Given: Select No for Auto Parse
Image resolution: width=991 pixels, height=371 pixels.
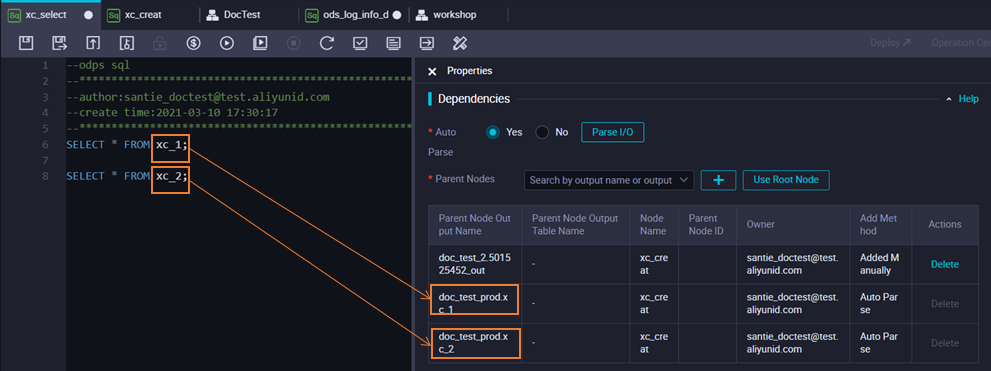Looking at the screenshot, I should pos(542,133).
